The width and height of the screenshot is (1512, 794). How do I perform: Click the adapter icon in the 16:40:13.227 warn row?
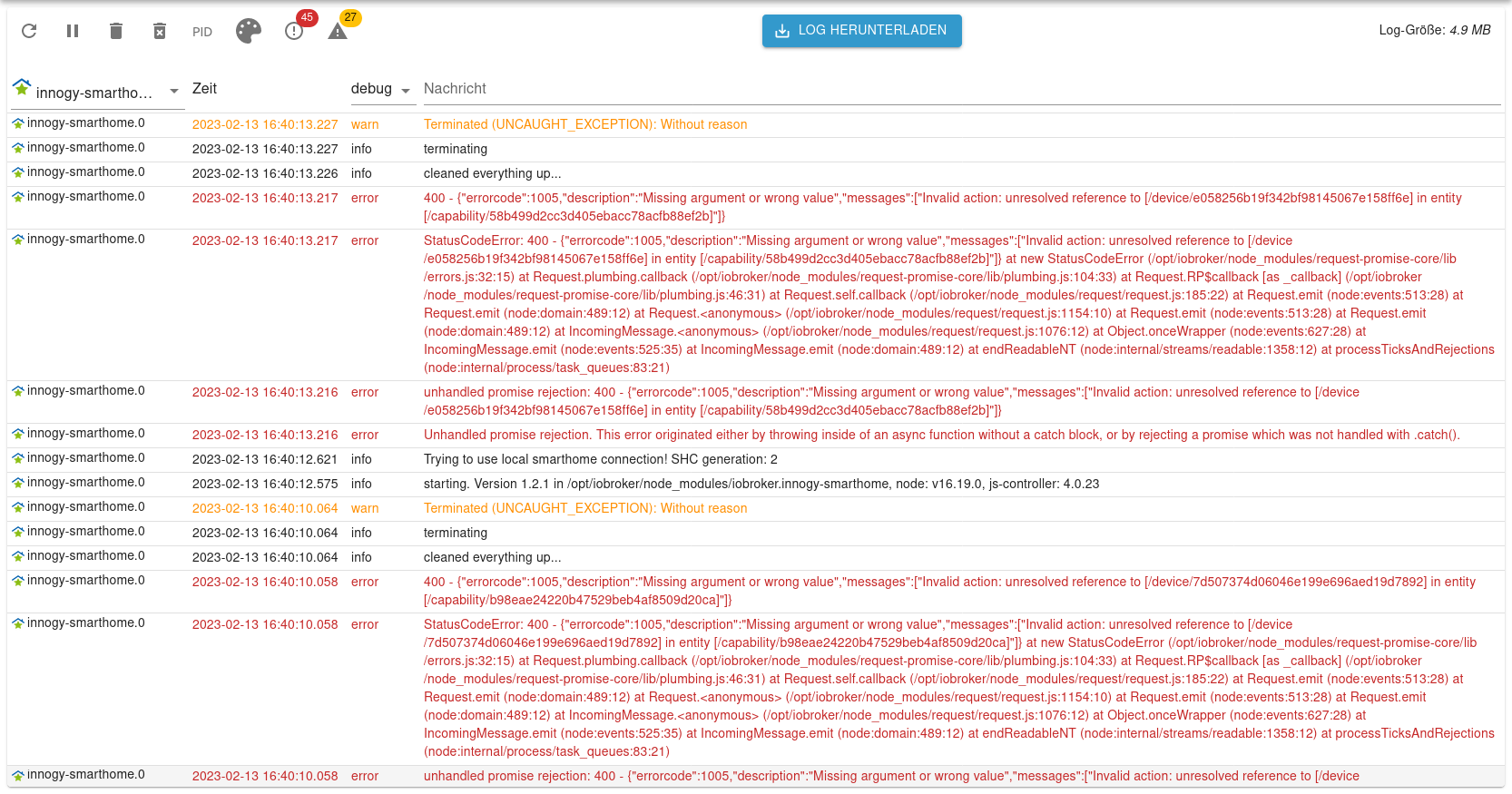(18, 123)
